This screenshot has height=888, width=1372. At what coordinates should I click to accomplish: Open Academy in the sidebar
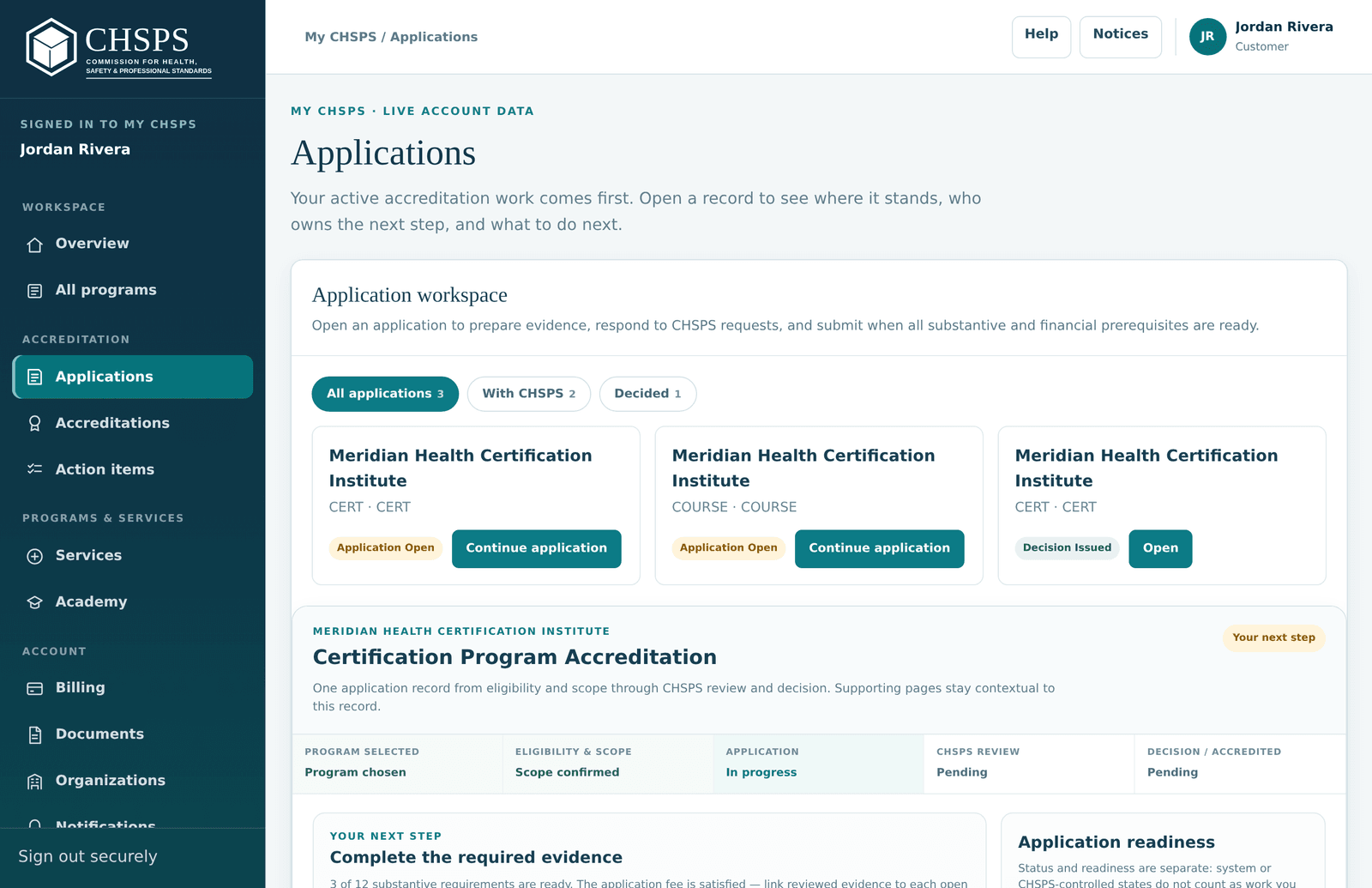133,601
